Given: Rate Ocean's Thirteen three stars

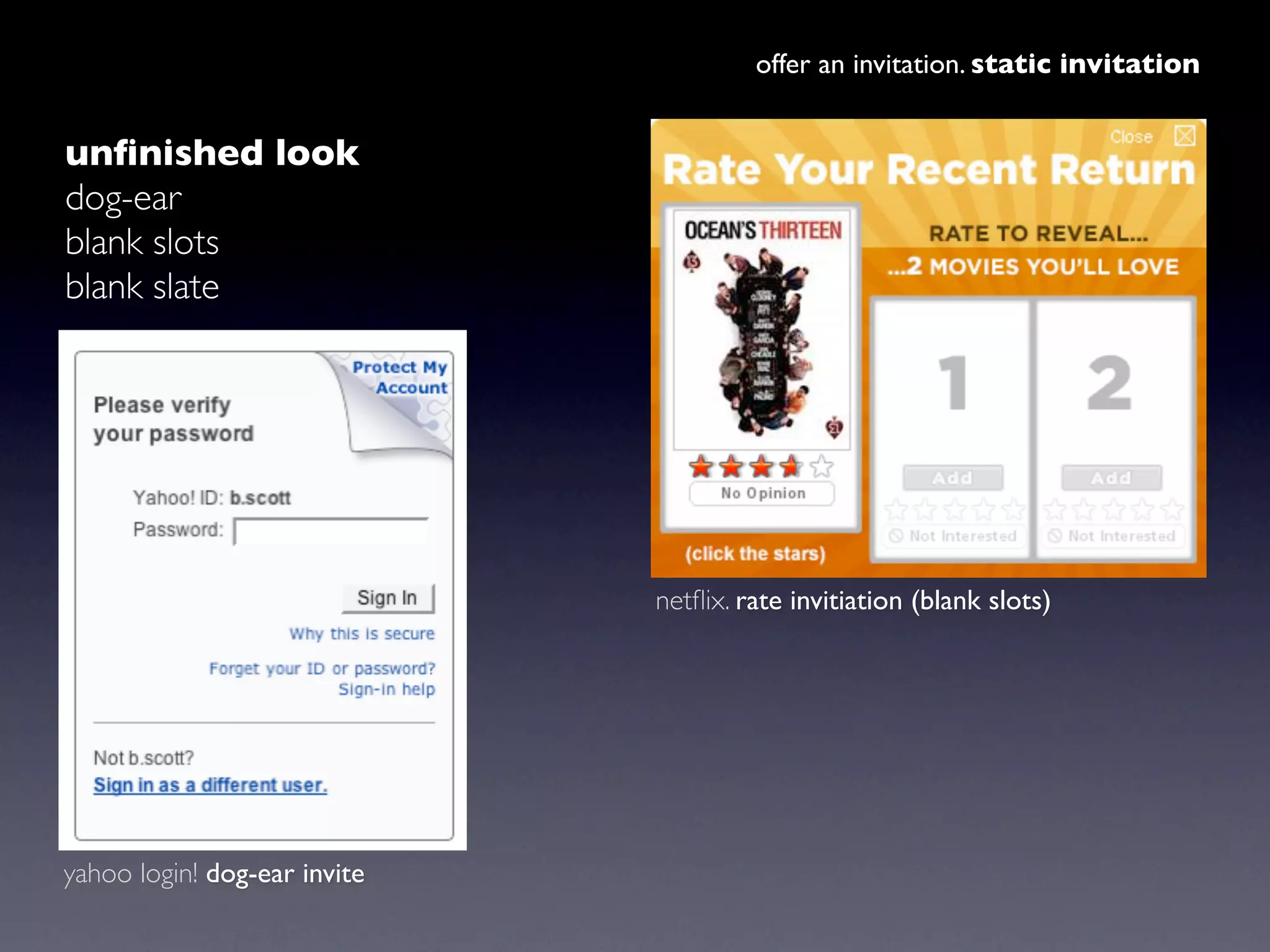Looking at the screenshot, I should tap(762, 467).
